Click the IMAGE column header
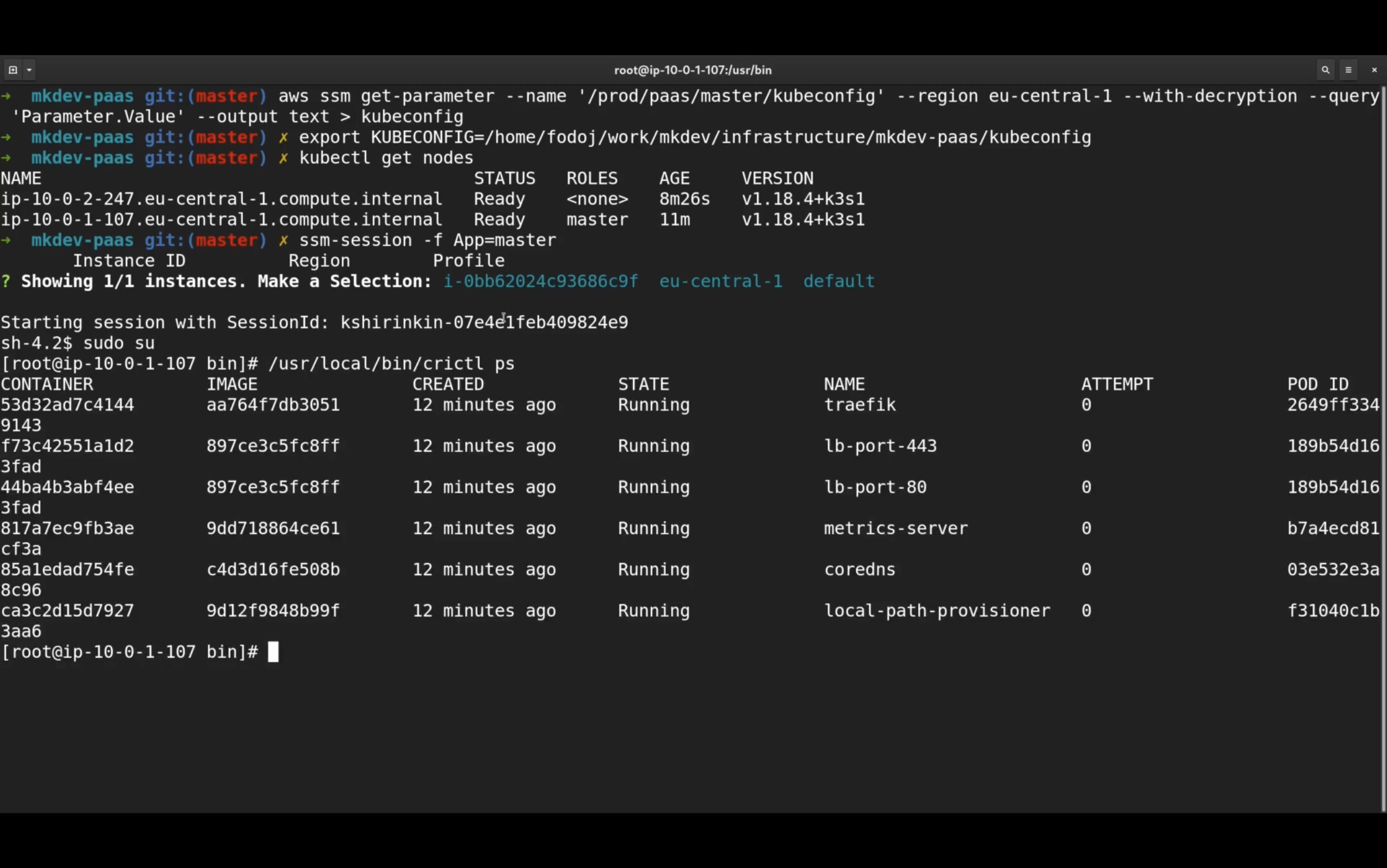Viewport: 1387px width, 868px height. (232, 384)
